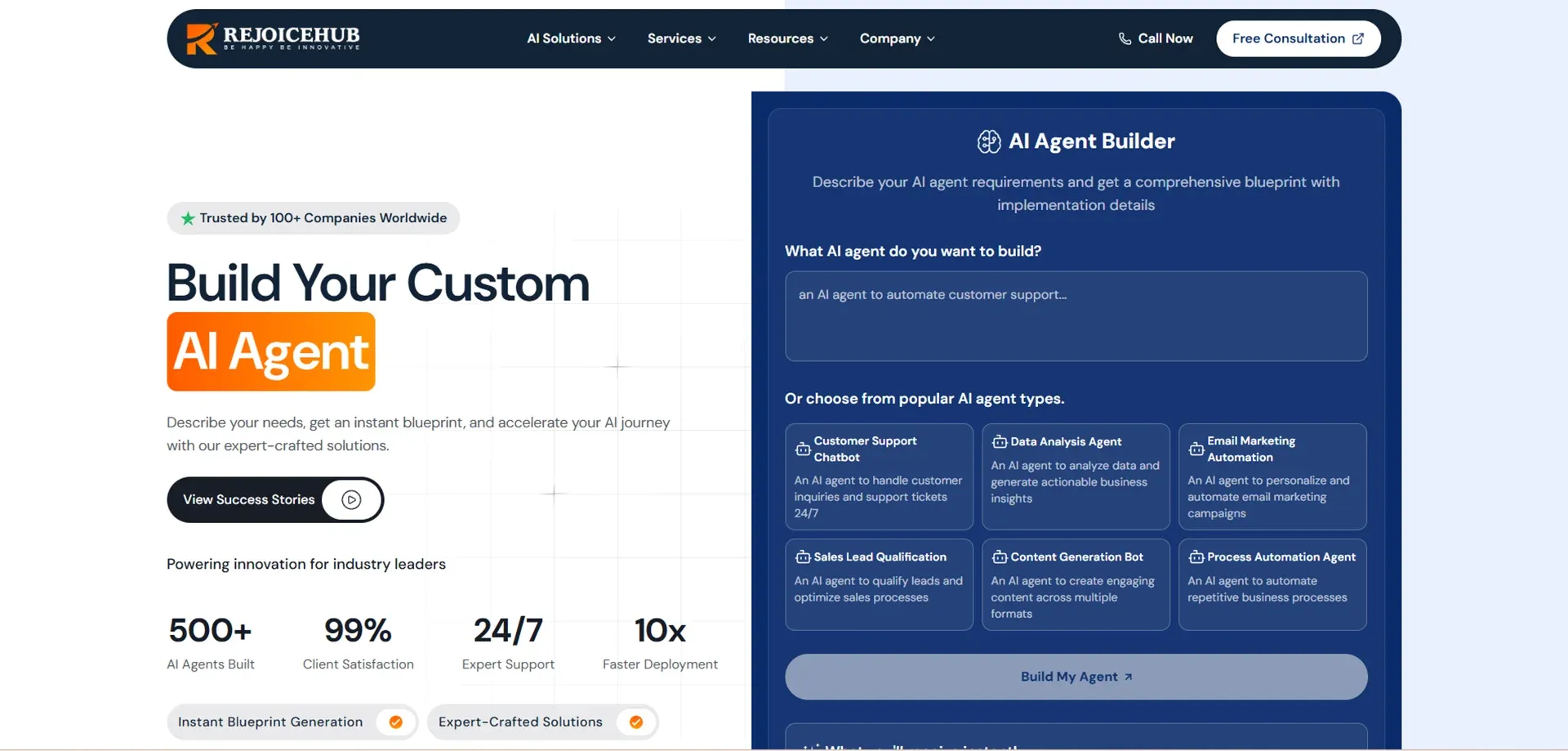Click the external link icon on Free Consultation
The width and height of the screenshot is (1568, 751).
coord(1358,38)
